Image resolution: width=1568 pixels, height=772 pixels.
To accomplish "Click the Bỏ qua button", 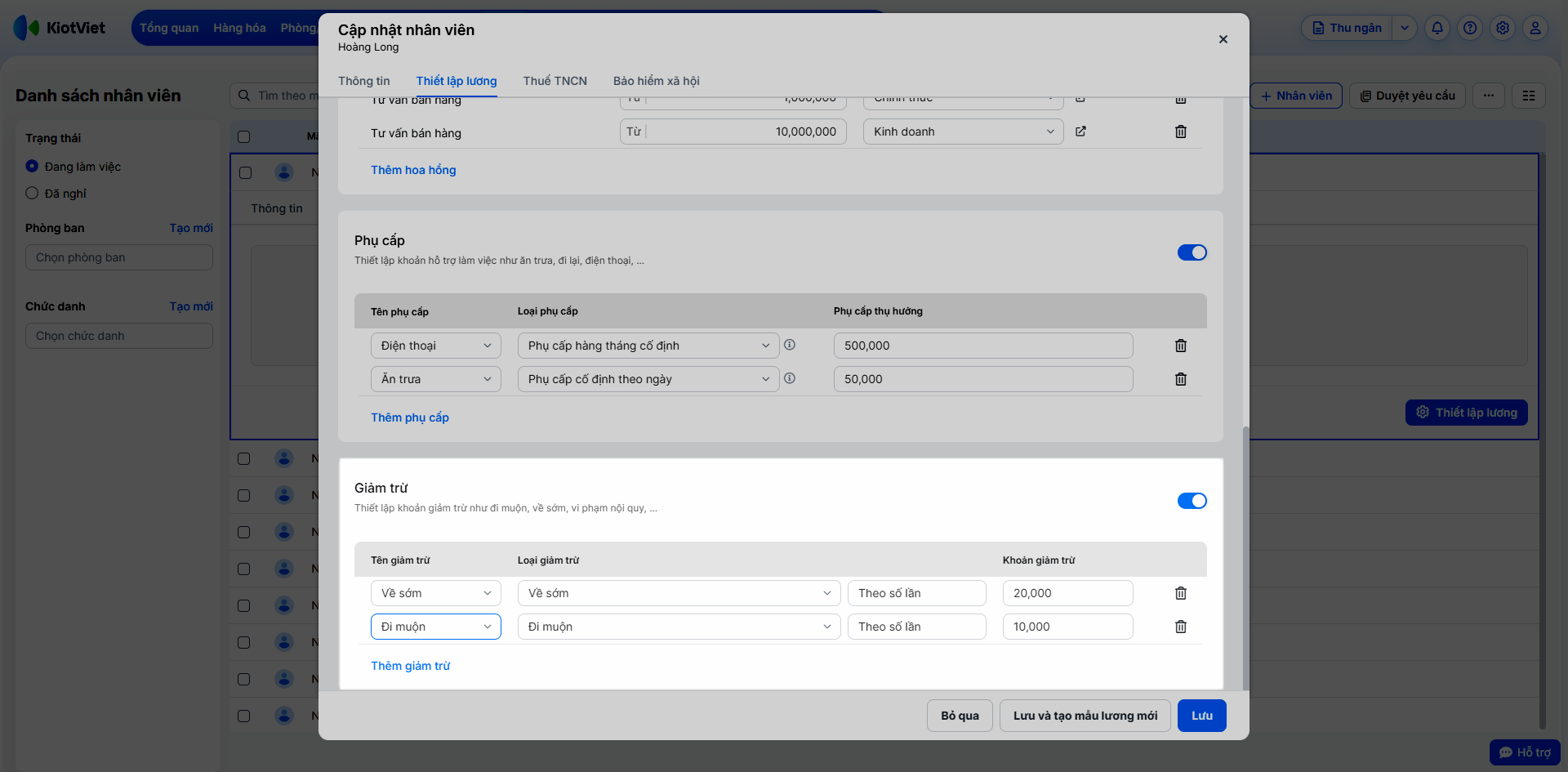I will click(x=960, y=716).
